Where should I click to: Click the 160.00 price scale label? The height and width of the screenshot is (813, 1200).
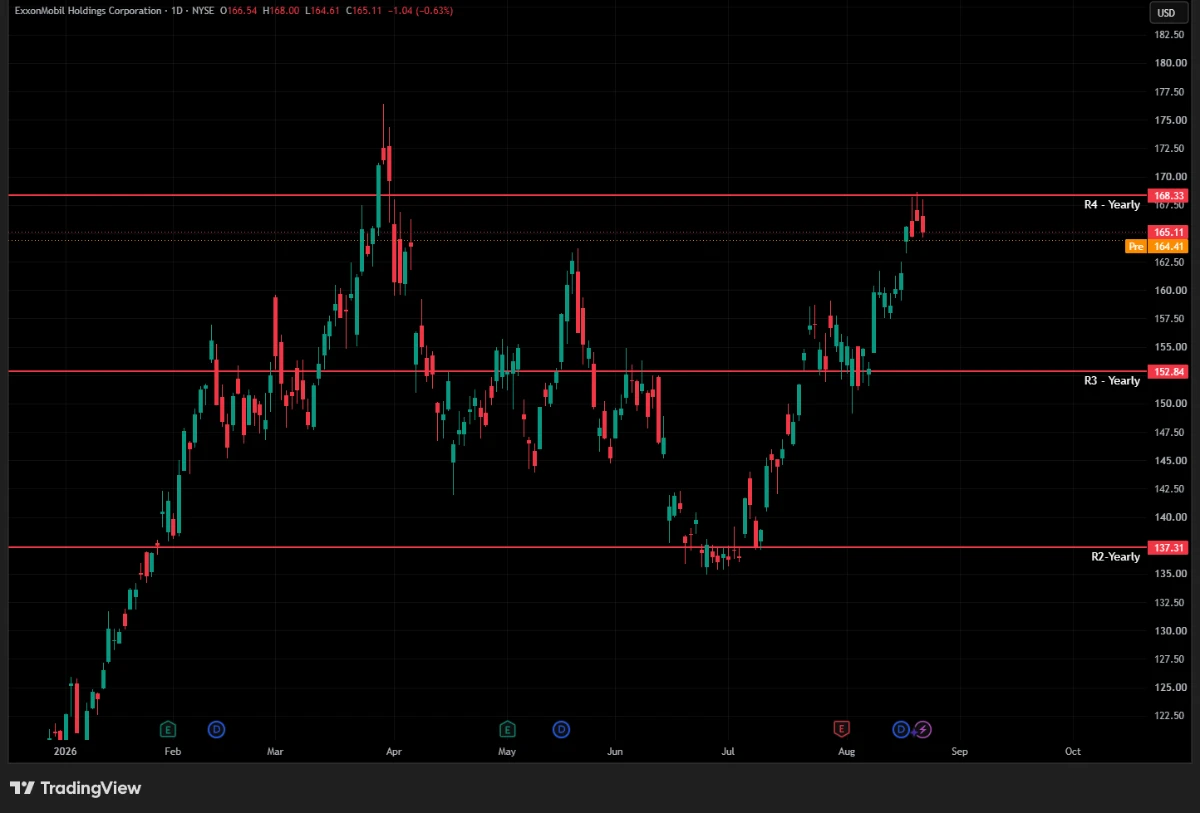[1169, 291]
